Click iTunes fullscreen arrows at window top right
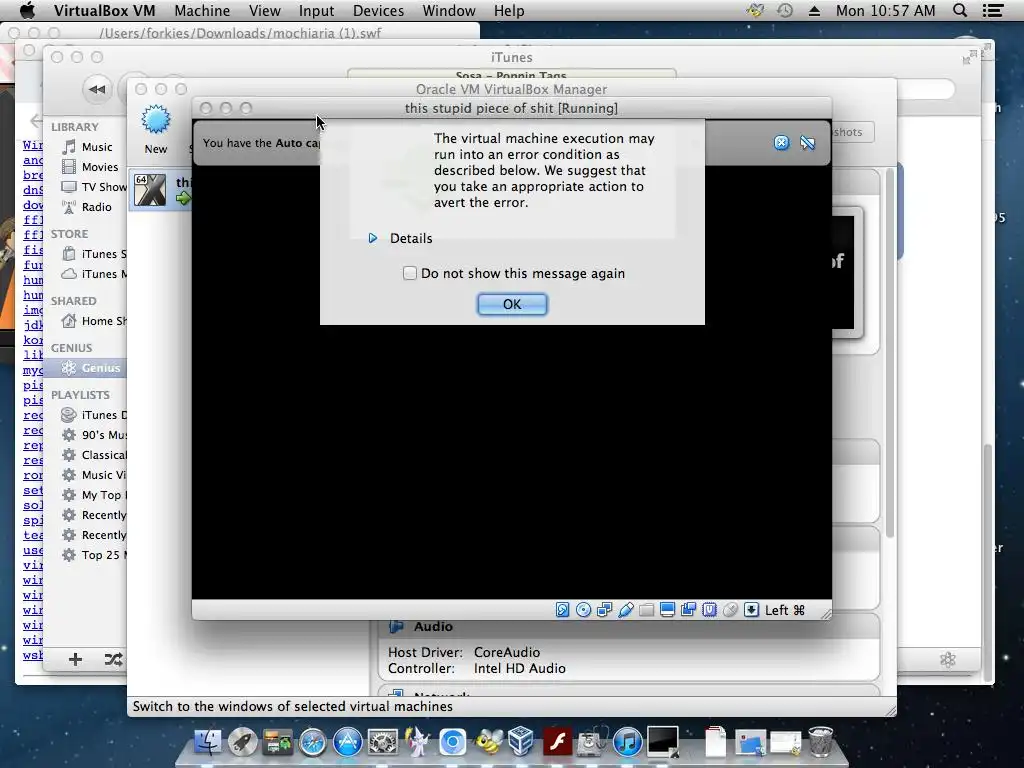The image size is (1024, 768). (x=969, y=57)
